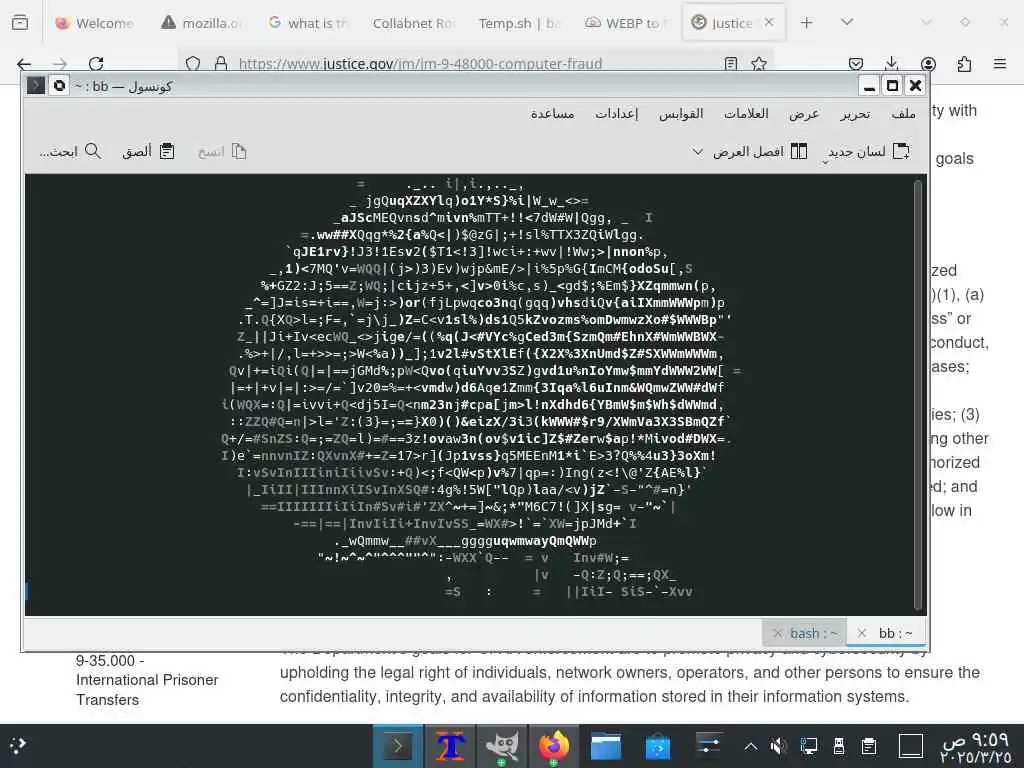The image size is (1024, 768).
Task: Open GIMP from the taskbar
Action: [502, 746]
